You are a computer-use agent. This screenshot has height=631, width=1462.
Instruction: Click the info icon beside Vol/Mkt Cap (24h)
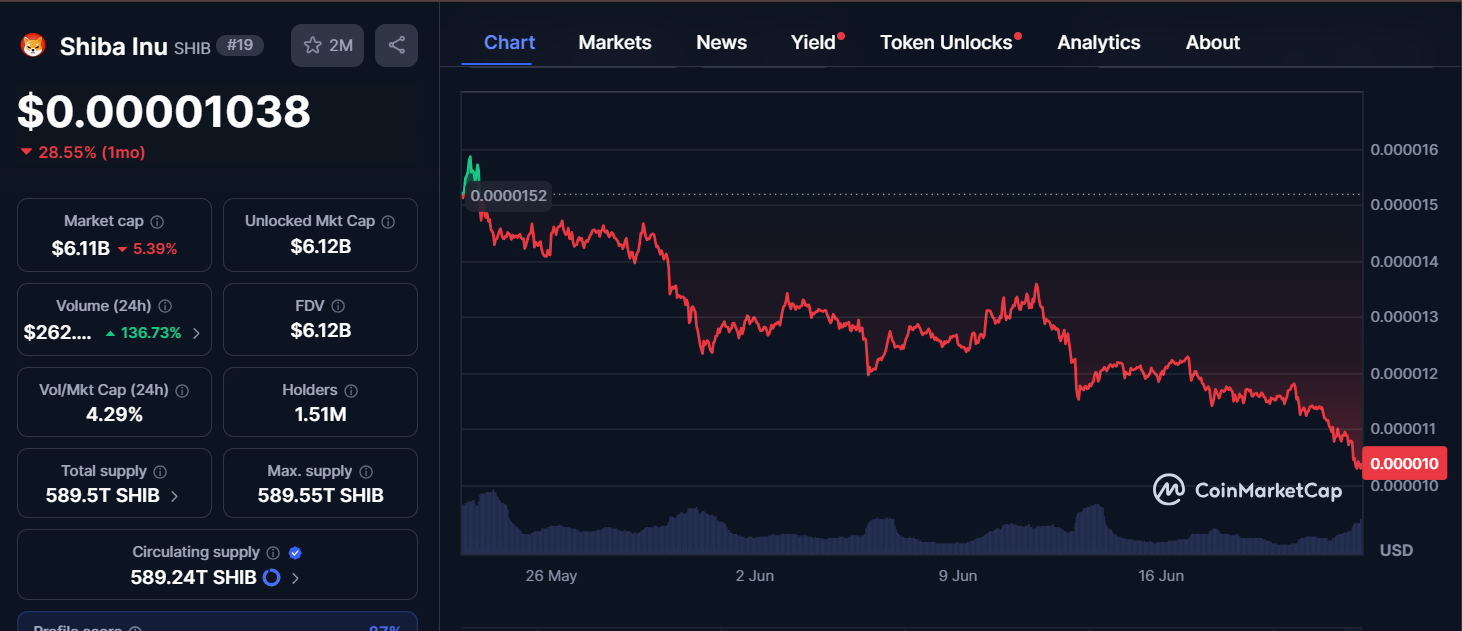(182, 390)
